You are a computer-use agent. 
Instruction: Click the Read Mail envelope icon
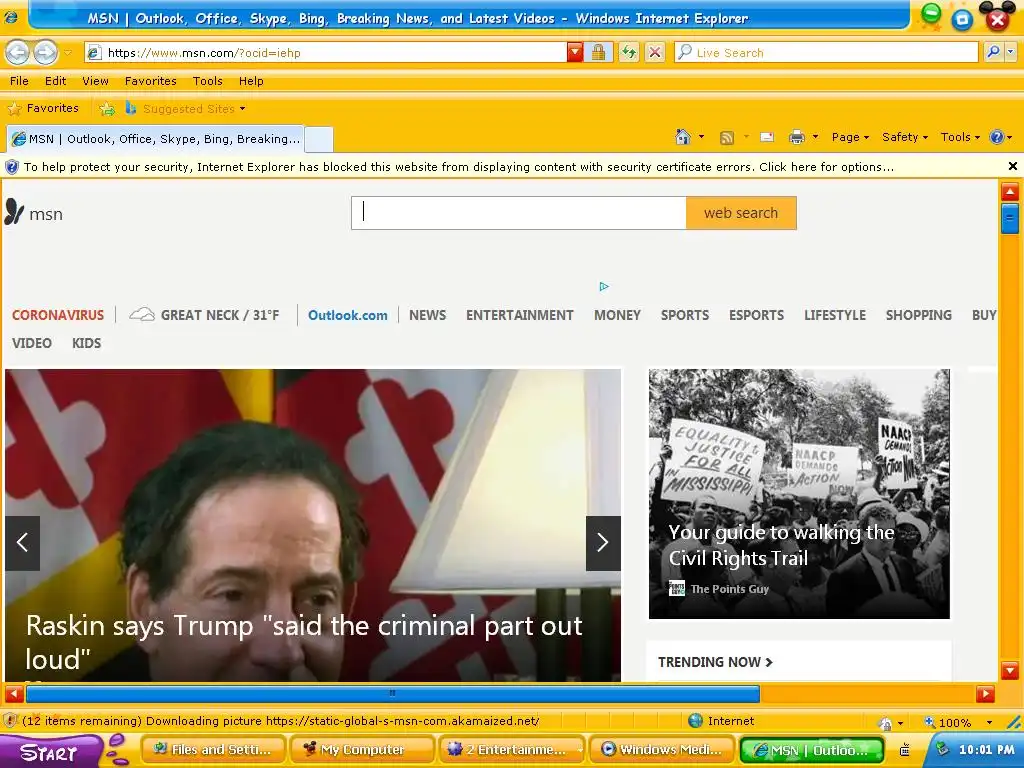point(767,137)
